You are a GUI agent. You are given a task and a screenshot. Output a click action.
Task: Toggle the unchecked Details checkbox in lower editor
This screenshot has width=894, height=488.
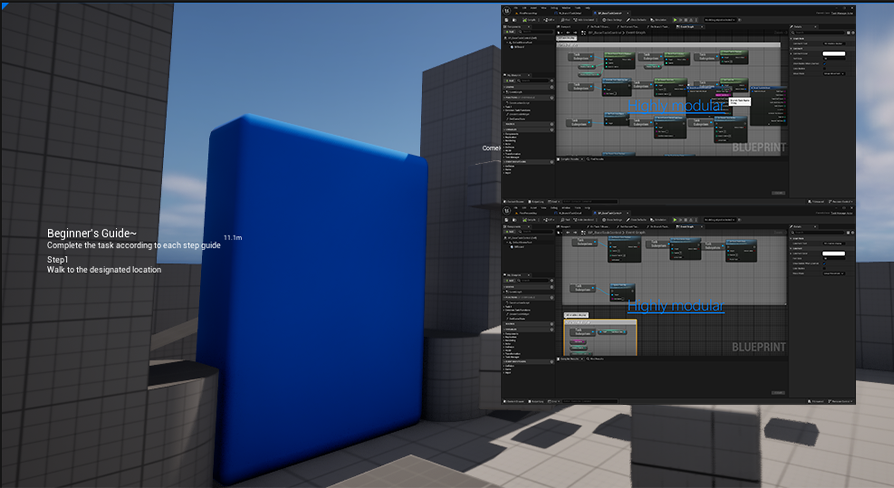pyautogui.click(x=824, y=269)
